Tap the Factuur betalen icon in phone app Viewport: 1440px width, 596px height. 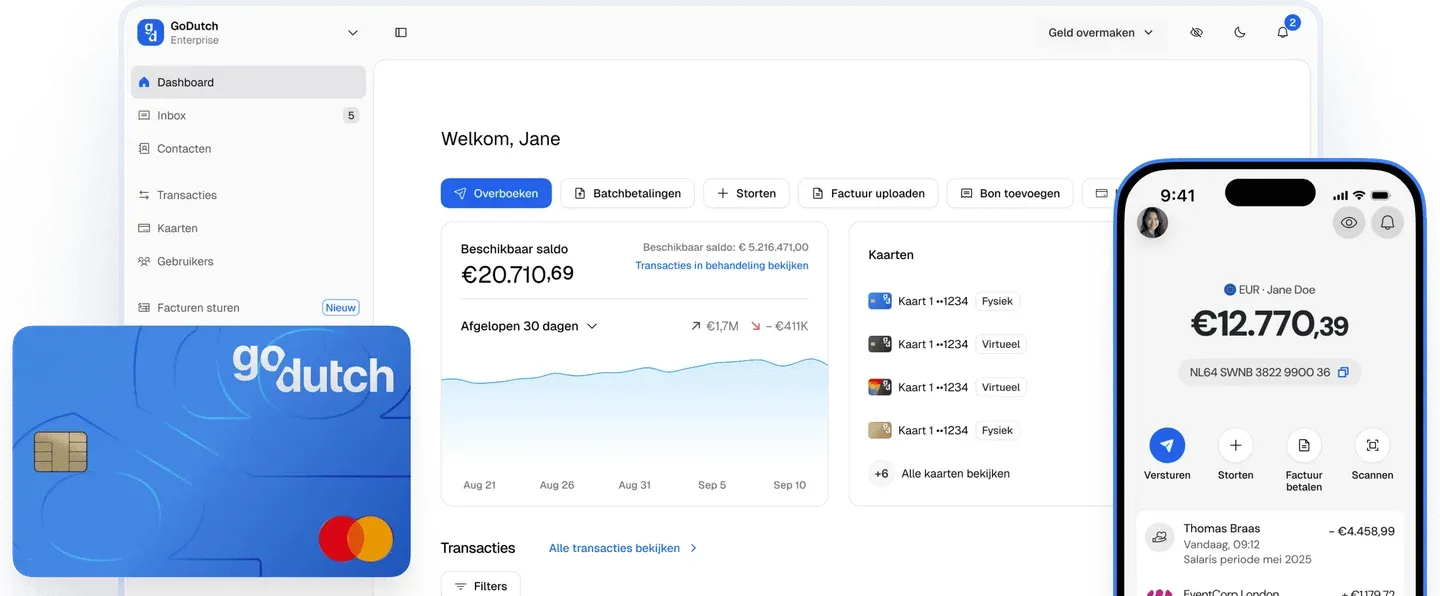(1304, 445)
